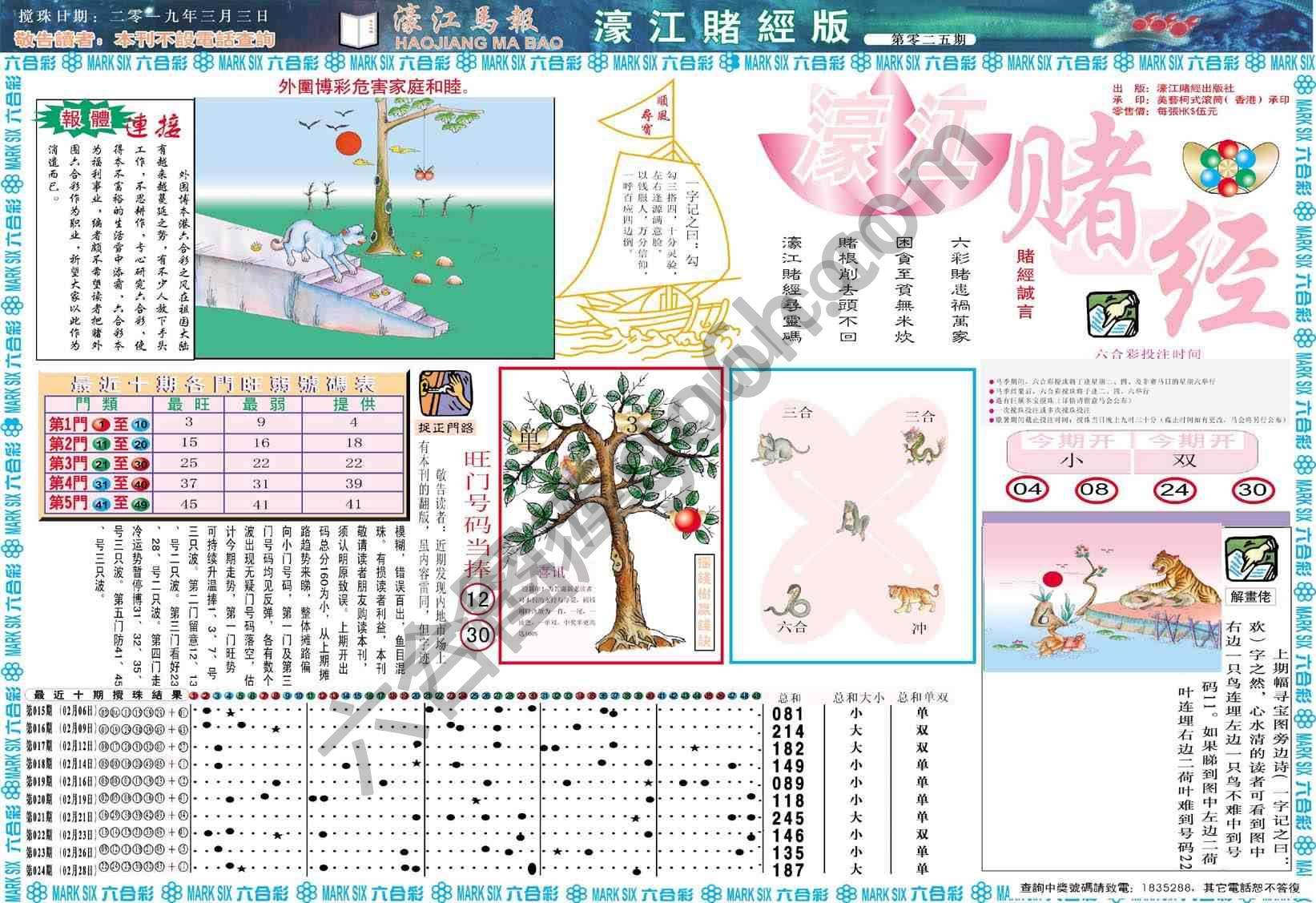
Task: Click circled 30 under 旺门号码当捧
Action: [x=477, y=635]
